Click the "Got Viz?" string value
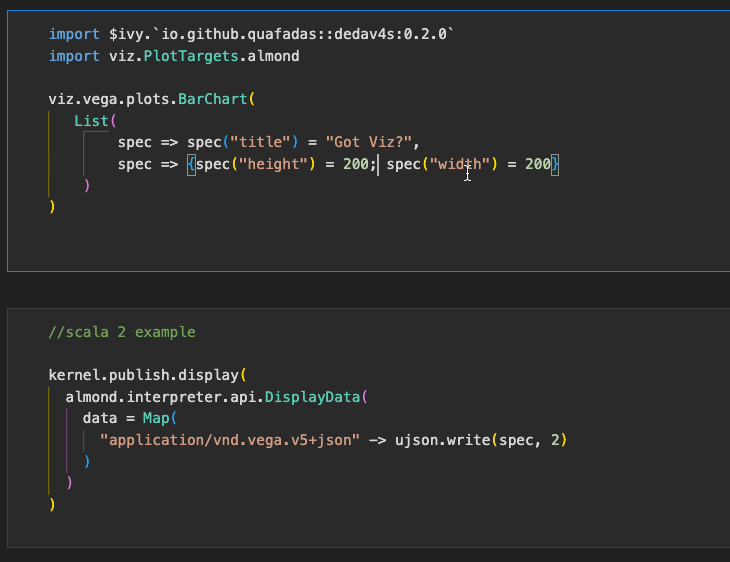The width and height of the screenshot is (730, 562). point(368,142)
